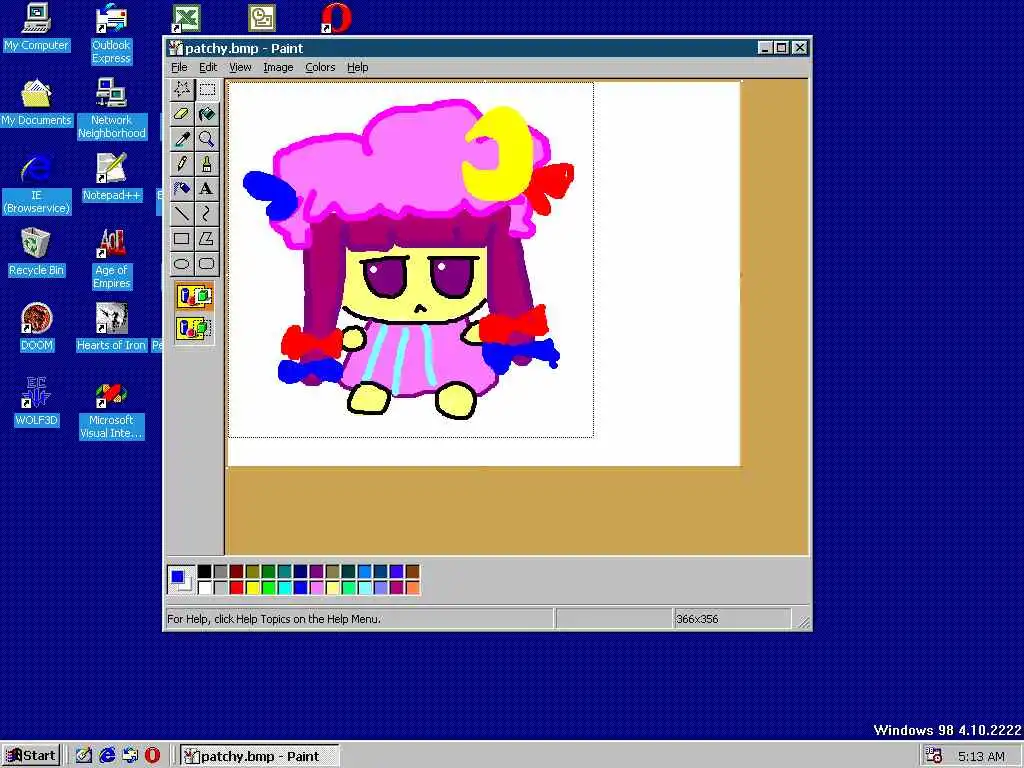Viewport: 1024px width, 768px height.
Task: Open the Image menu
Action: (x=278, y=67)
